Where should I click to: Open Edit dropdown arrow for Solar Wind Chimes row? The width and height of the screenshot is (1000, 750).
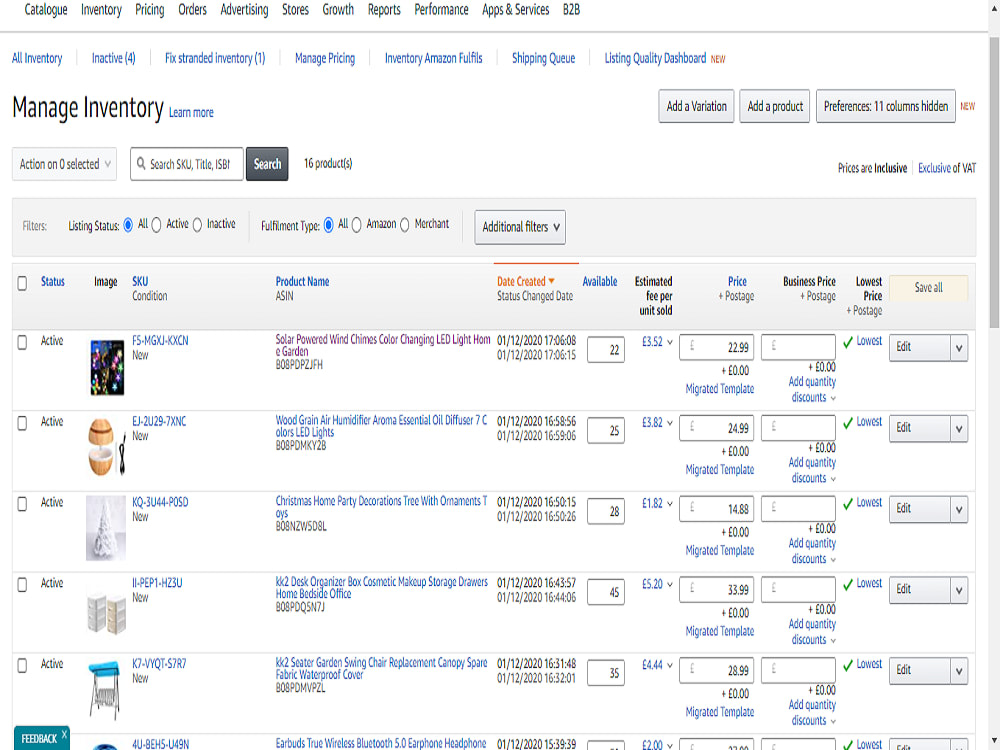pos(959,348)
